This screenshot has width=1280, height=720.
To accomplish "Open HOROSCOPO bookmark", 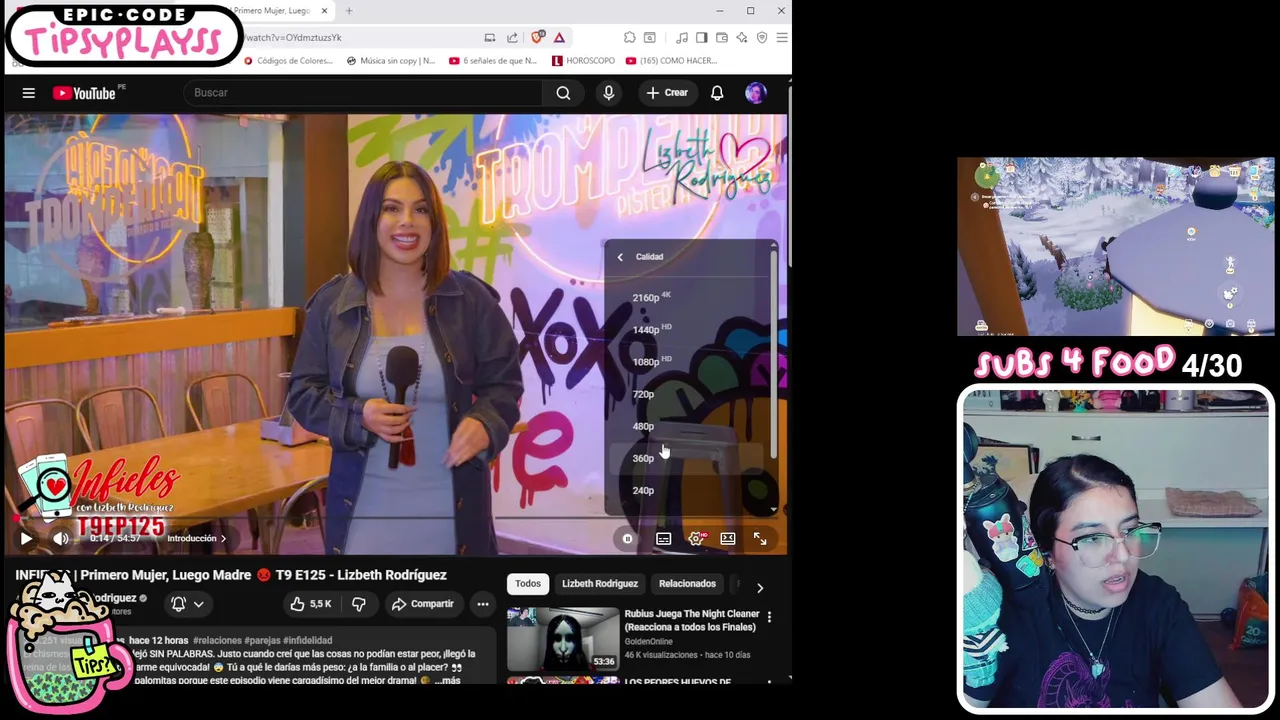I will tap(584, 61).
